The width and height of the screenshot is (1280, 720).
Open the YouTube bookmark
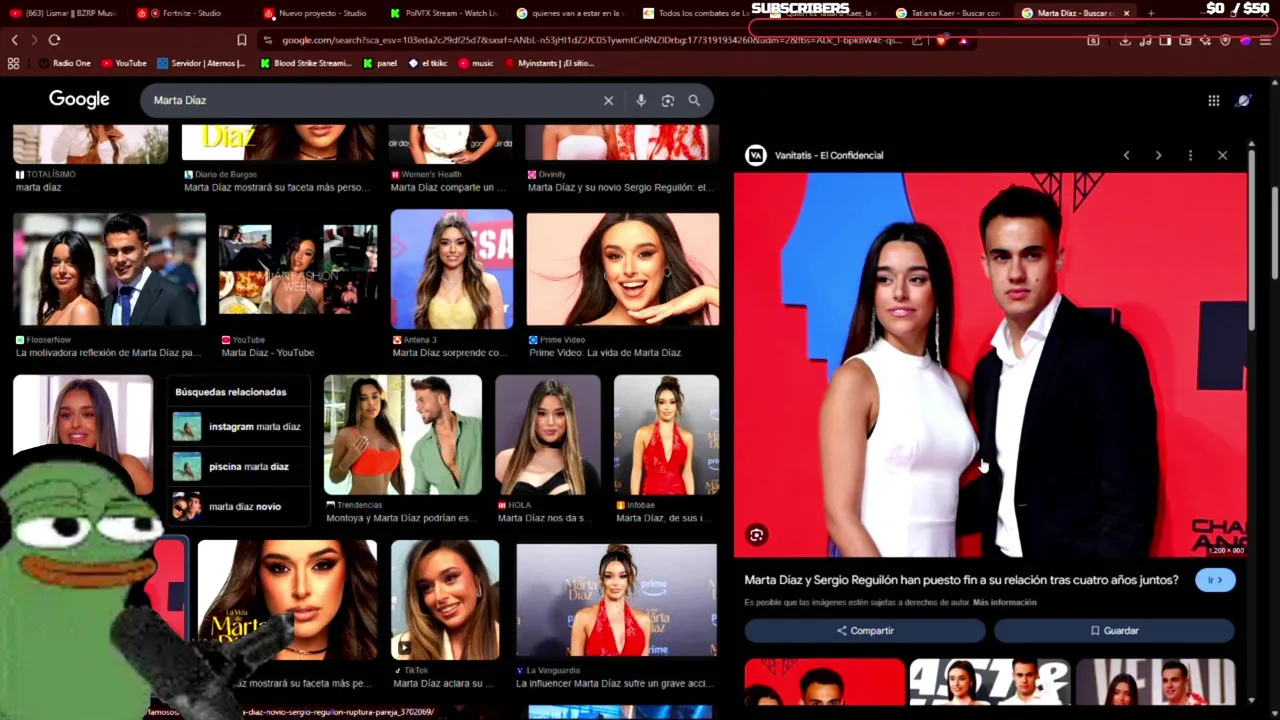click(124, 63)
